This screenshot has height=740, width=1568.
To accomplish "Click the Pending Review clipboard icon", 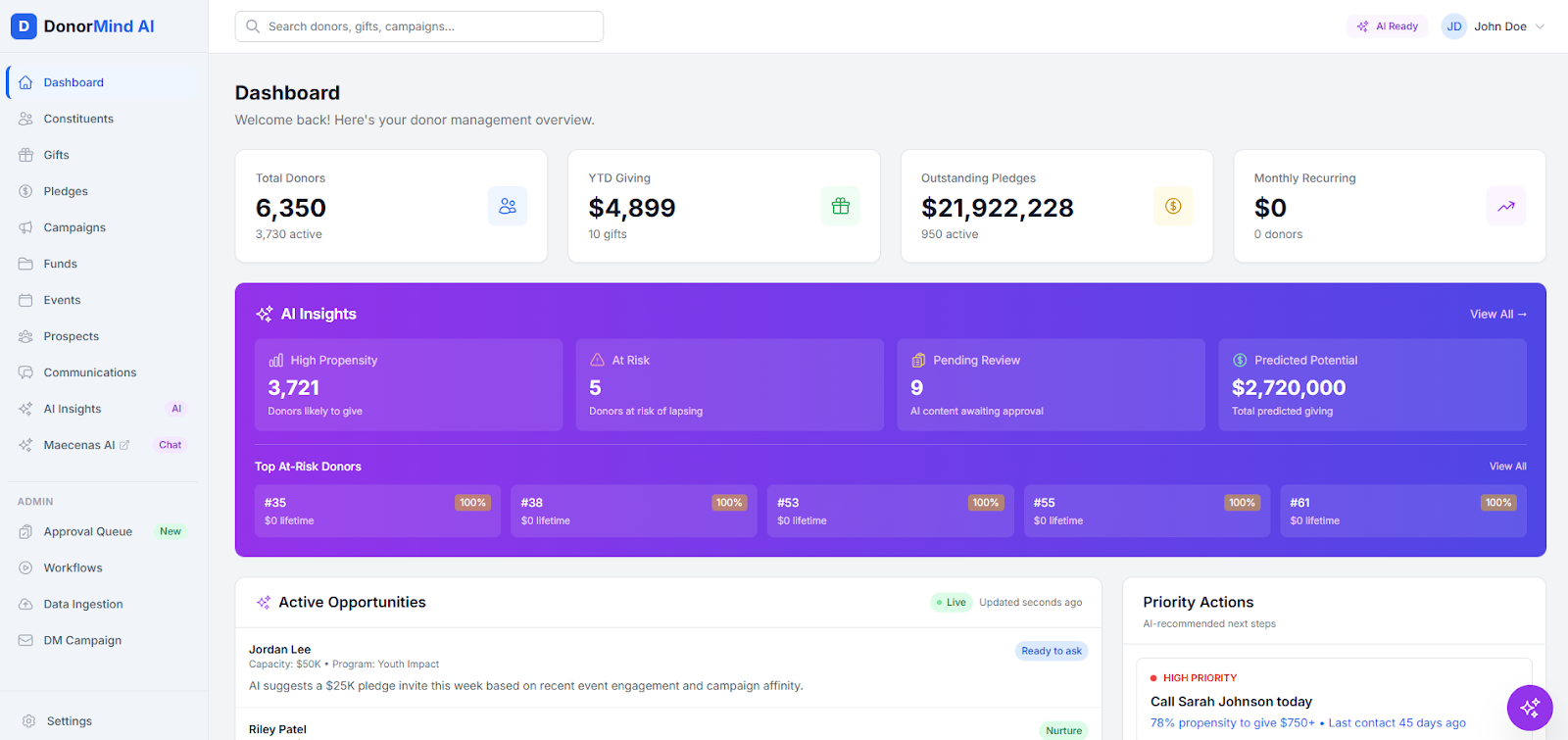I will pyautogui.click(x=918, y=360).
